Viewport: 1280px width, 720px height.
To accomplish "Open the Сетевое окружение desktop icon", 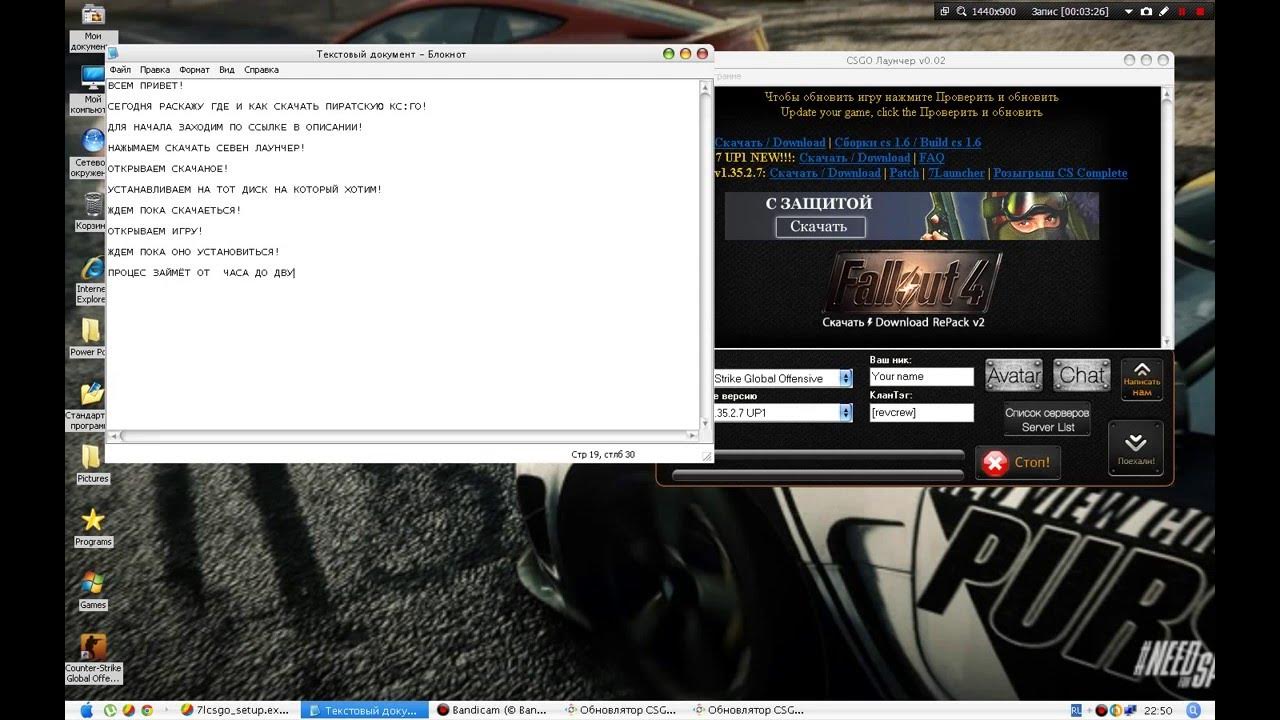I will 93,152.
